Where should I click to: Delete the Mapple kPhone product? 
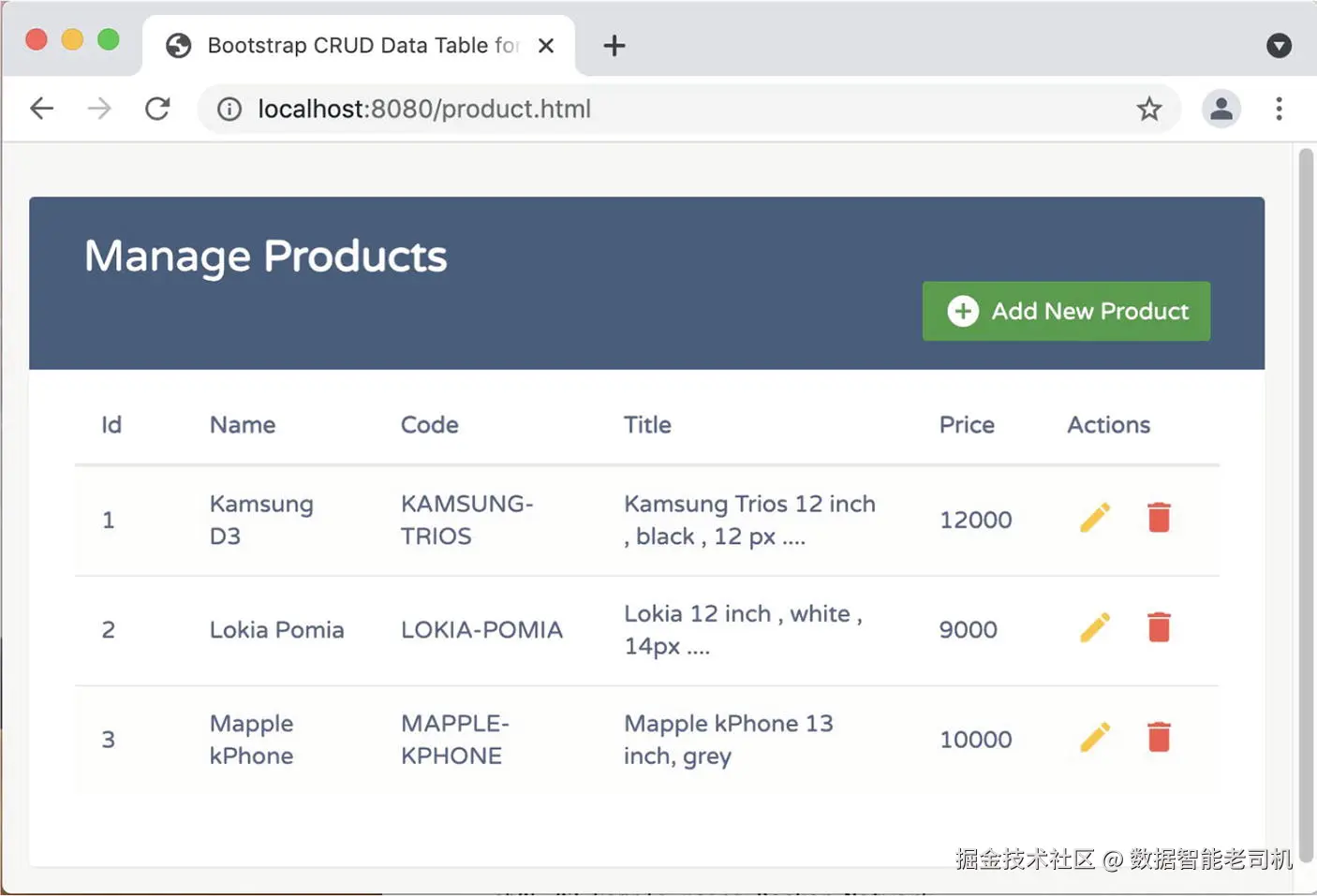tap(1159, 738)
